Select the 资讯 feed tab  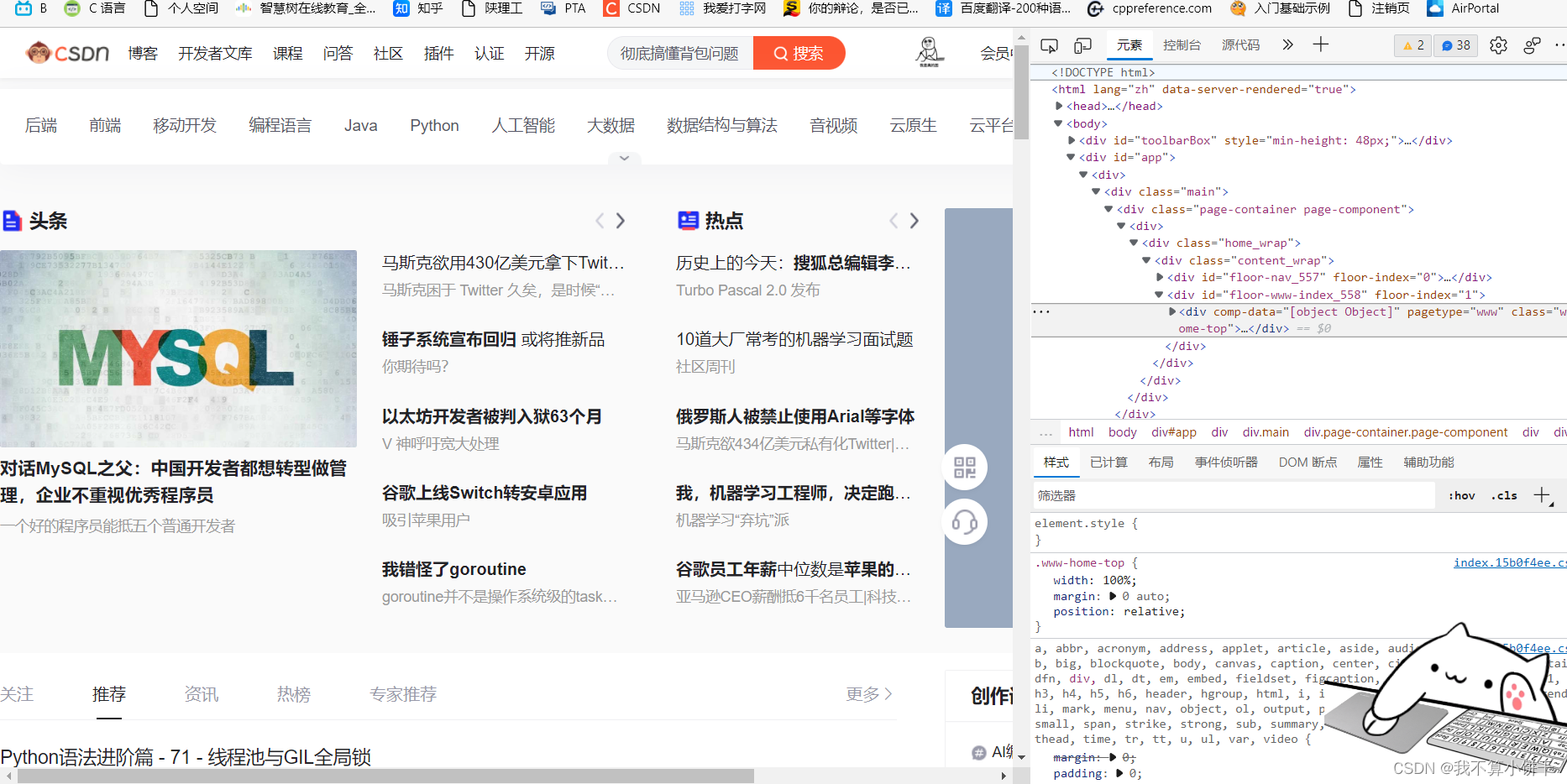tap(202, 694)
